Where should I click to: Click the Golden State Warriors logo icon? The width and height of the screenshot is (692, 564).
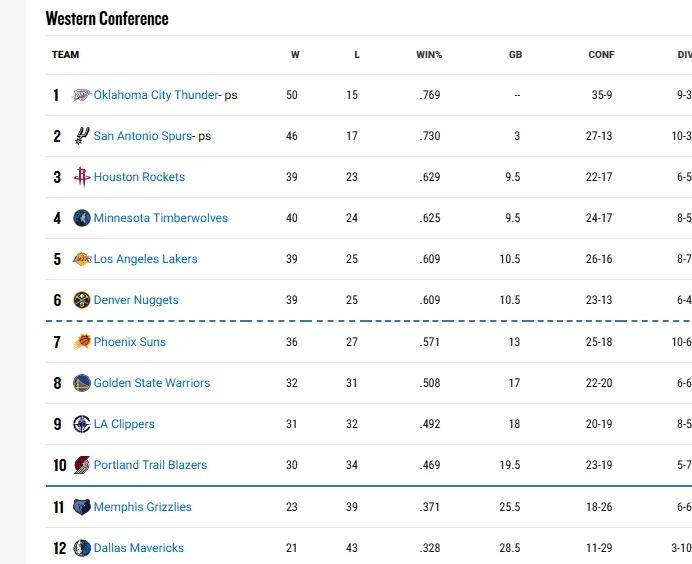tap(82, 383)
